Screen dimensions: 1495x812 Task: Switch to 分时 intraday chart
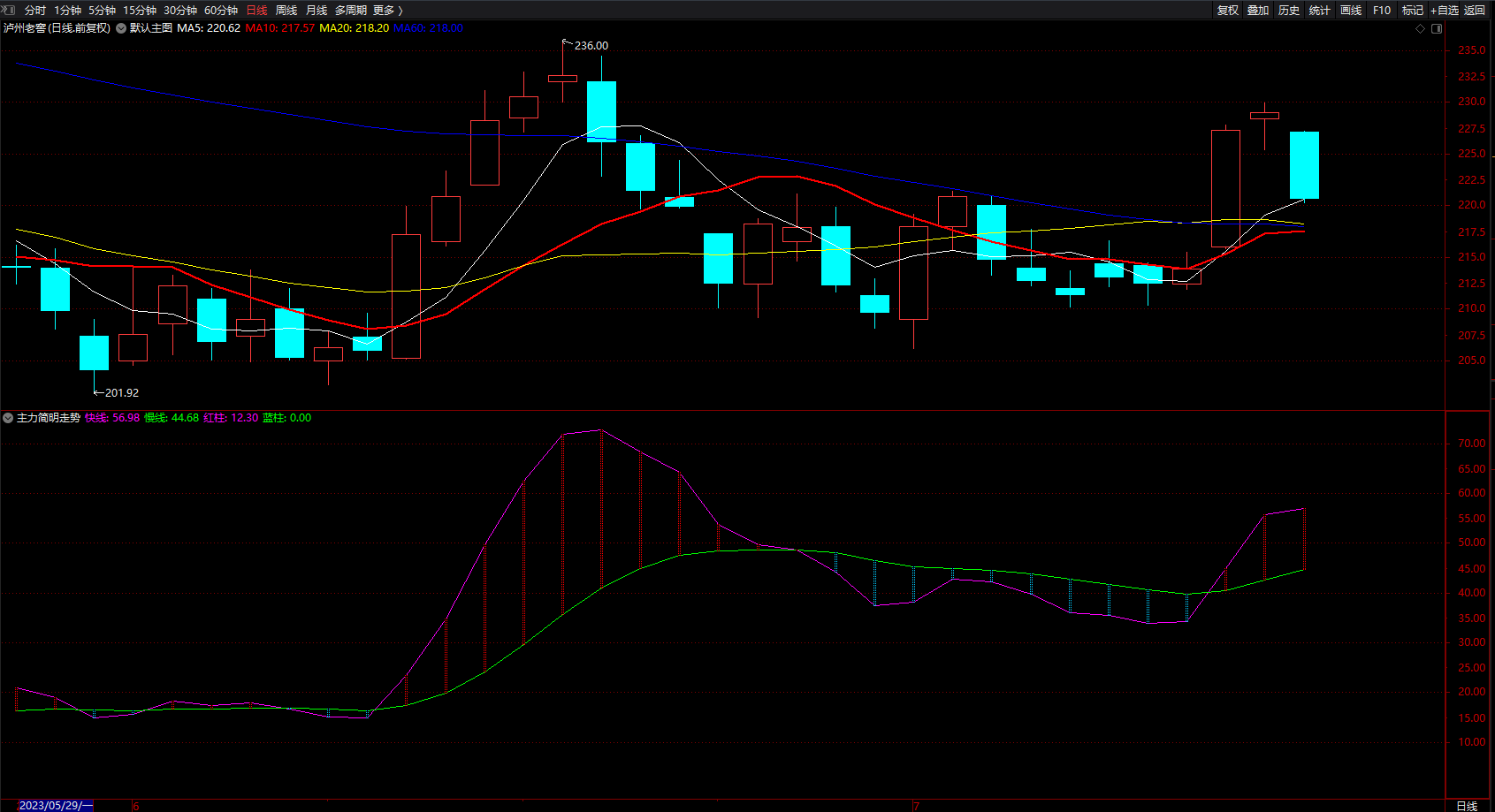coord(35,11)
